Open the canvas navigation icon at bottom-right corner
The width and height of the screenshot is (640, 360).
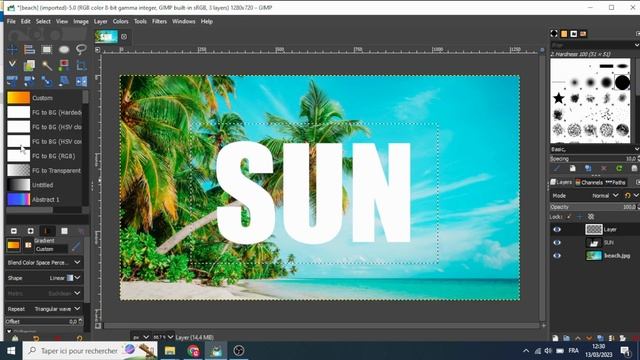click(x=543, y=326)
